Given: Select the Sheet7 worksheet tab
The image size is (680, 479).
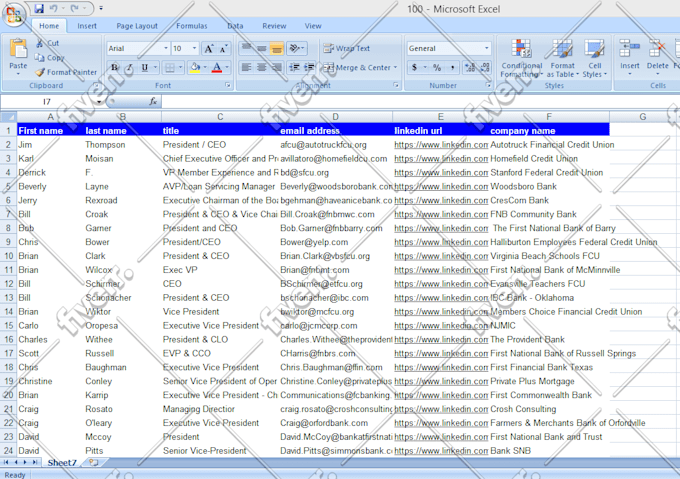Looking at the screenshot, I should pos(62,463).
